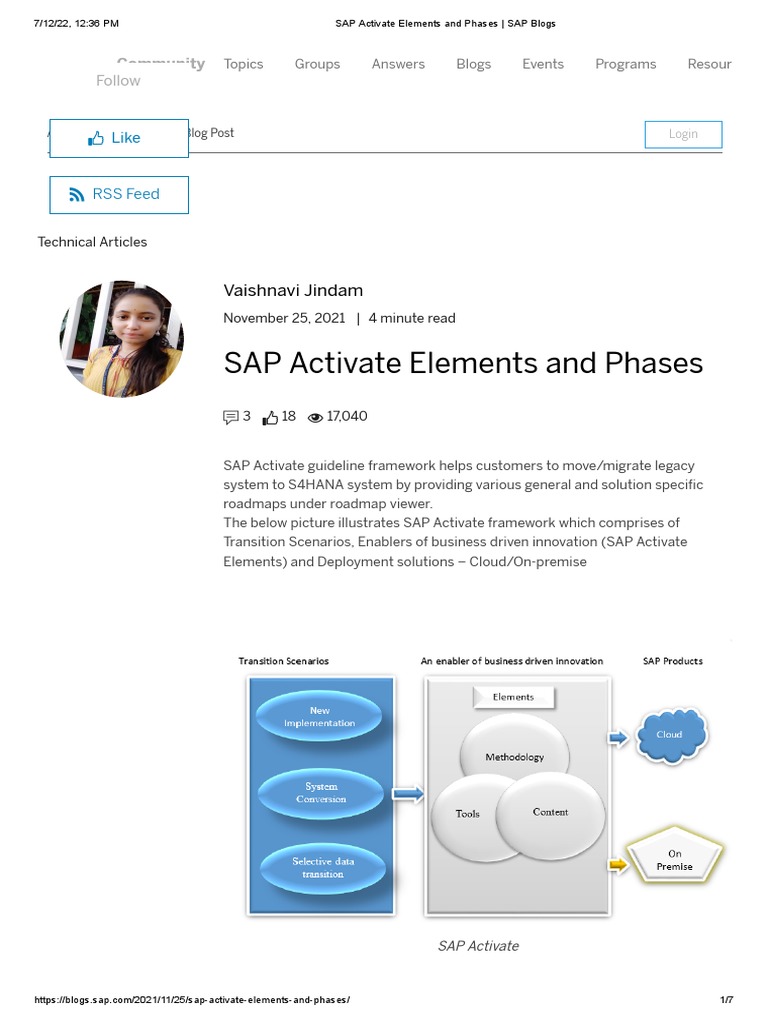Click the views eye icon
This screenshot has height=1024, width=768.
(x=316, y=417)
